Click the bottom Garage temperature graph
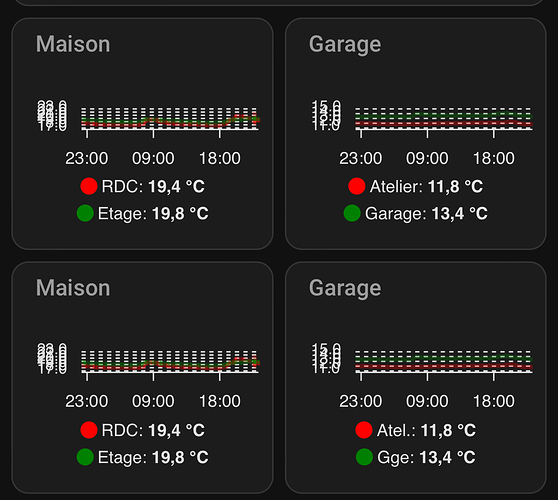Viewport: 558px width, 500px height. 422,376
